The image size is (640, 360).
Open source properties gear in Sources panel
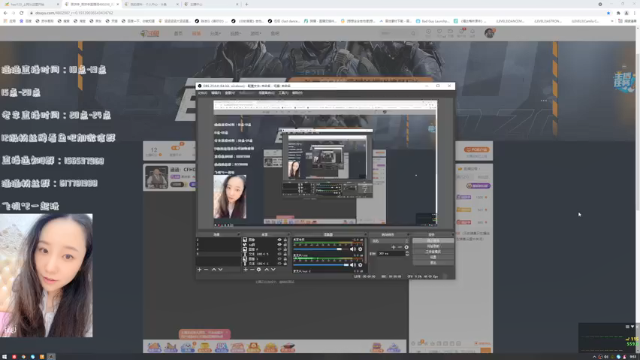click(x=259, y=270)
